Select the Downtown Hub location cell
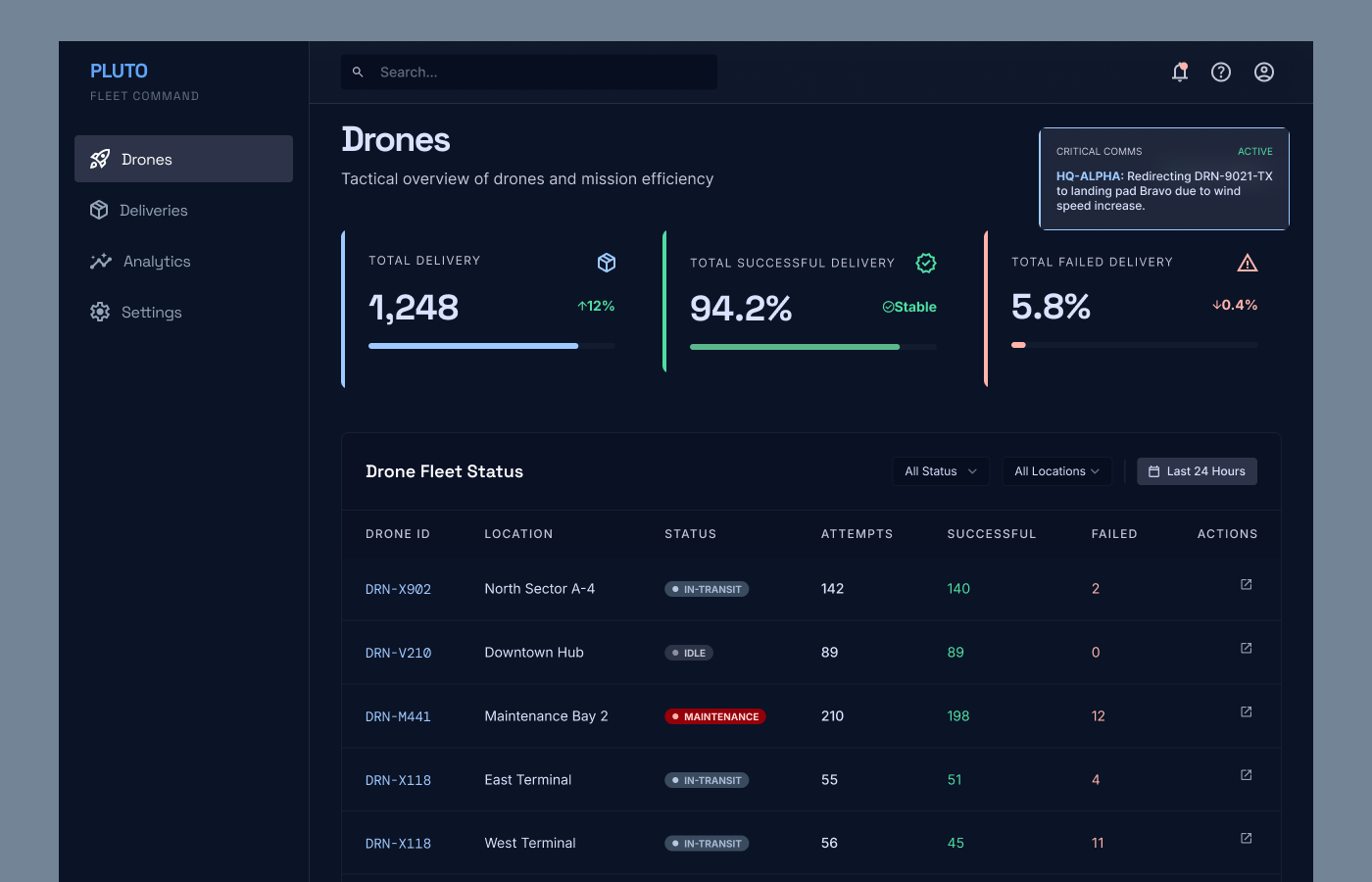The image size is (1372, 882). coord(534,652)
